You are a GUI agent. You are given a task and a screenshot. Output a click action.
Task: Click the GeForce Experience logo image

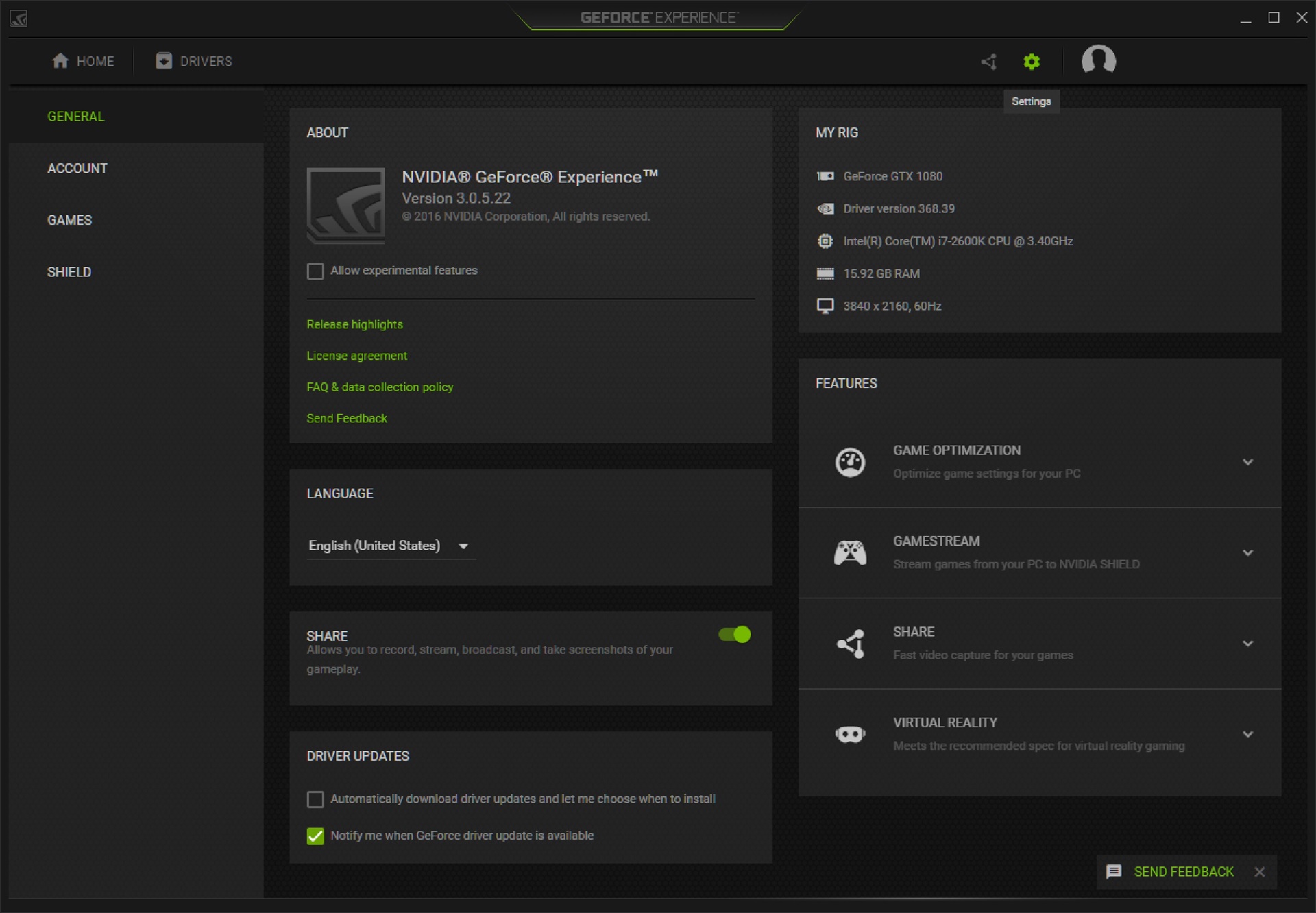[x=345, y=206]
